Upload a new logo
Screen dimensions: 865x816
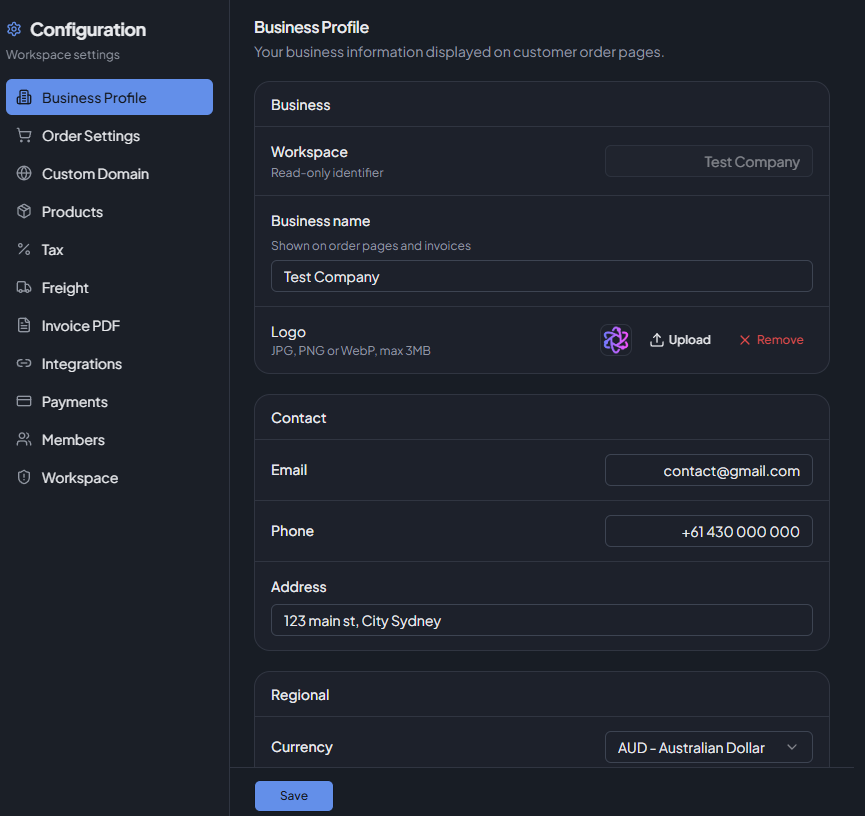[680, 340]
